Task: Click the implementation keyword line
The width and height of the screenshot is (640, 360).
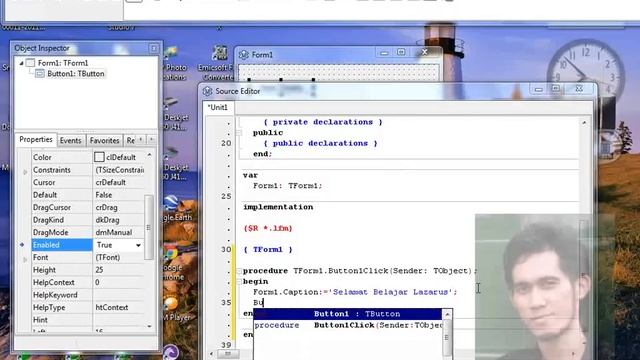Action: [x=278, y=207]
